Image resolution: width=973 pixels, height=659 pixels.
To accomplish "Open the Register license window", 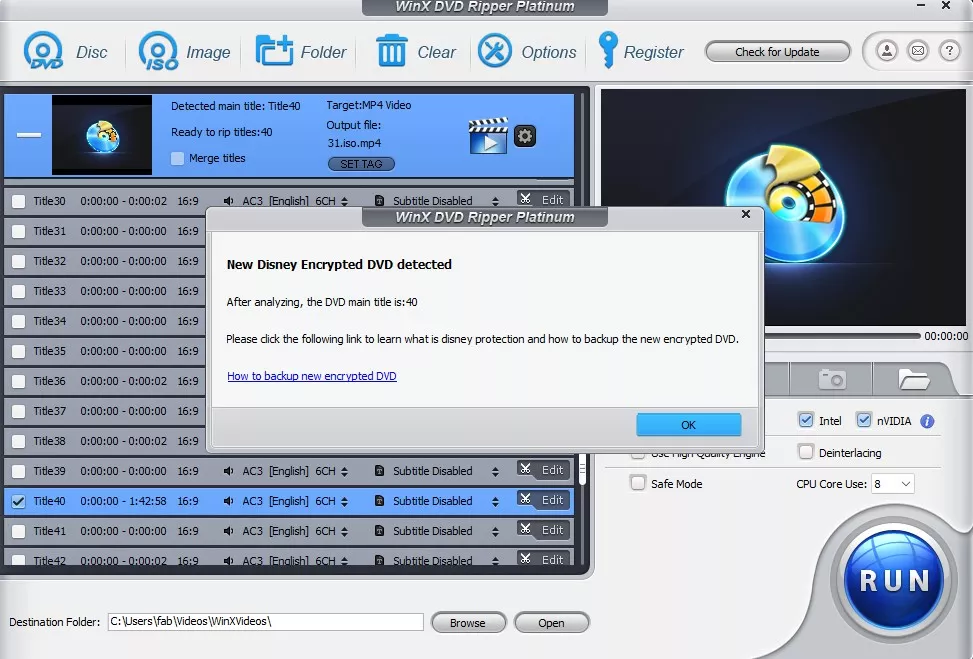I will click(641, 51).
